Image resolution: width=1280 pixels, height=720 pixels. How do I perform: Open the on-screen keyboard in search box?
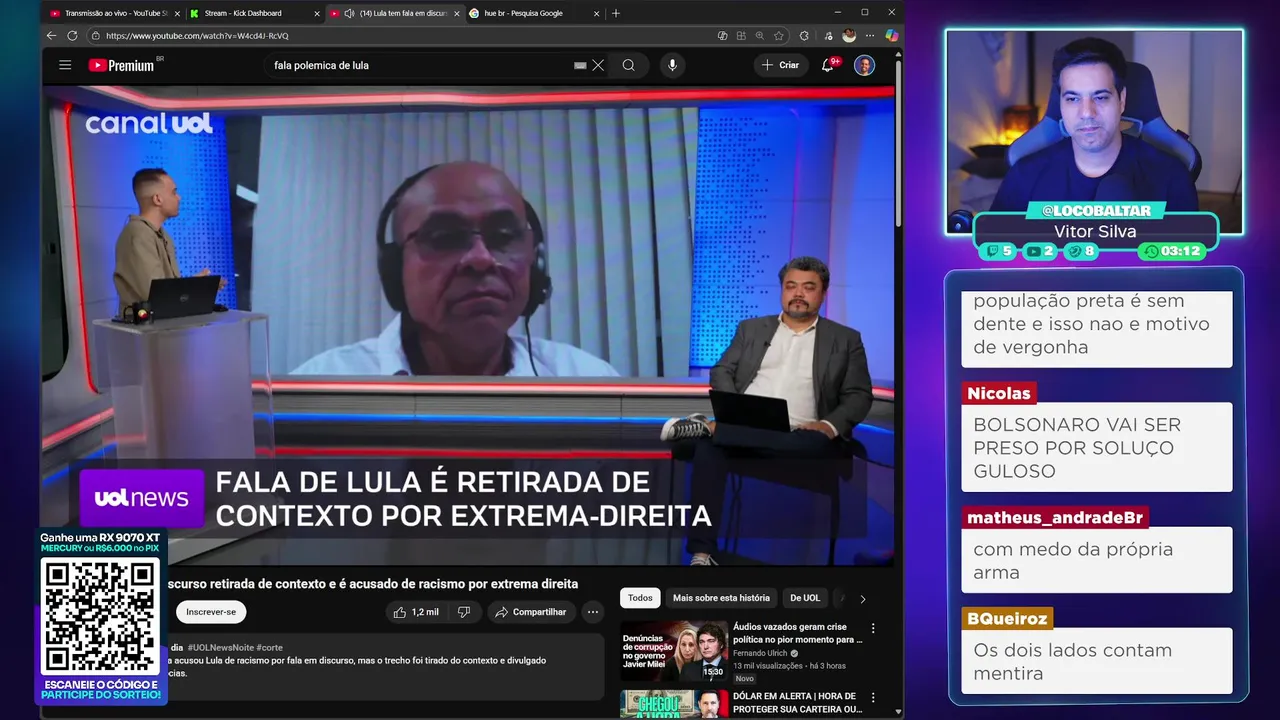(580, 65)
